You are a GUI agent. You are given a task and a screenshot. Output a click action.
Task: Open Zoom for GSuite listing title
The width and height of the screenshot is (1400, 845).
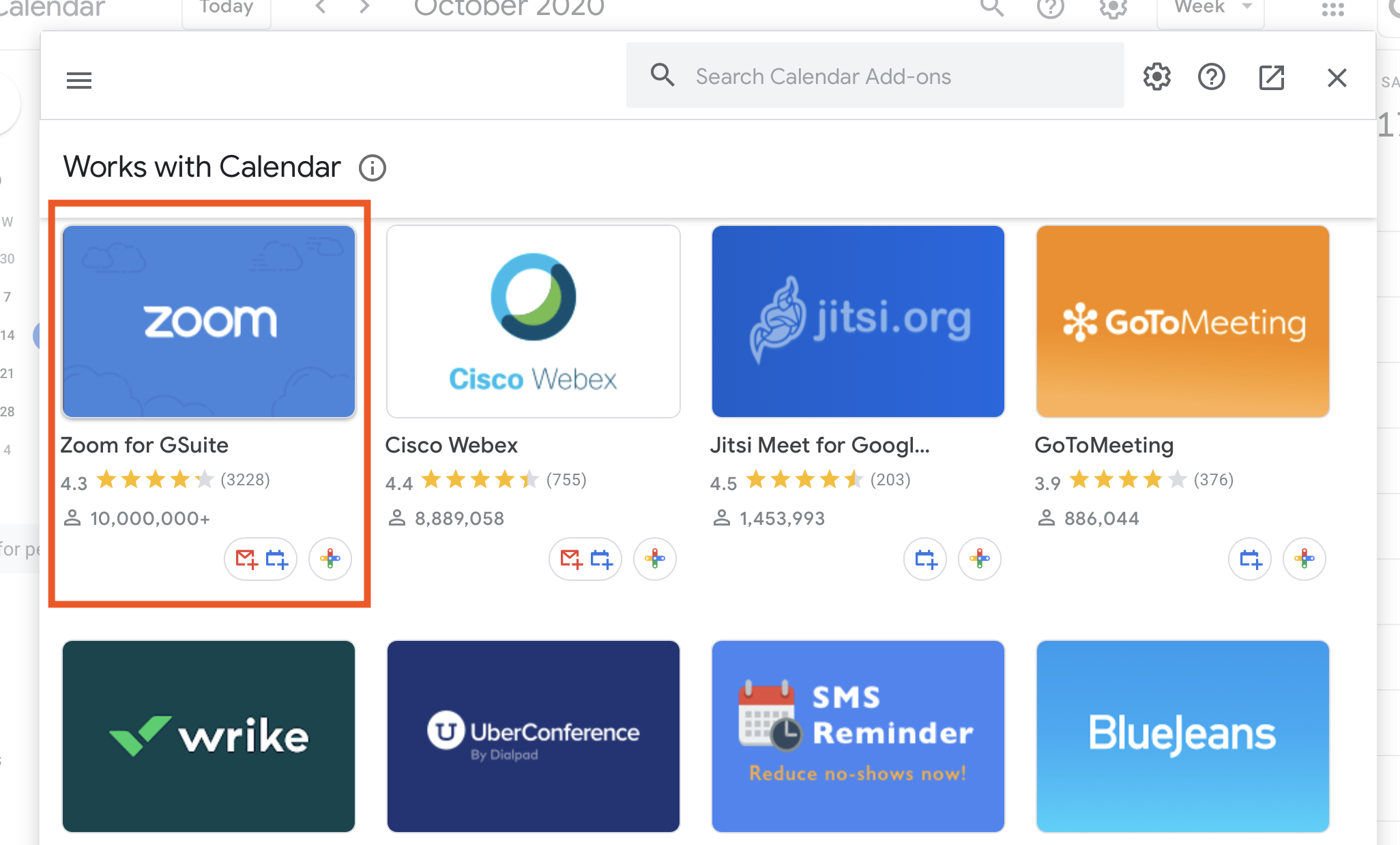point(145,445)
